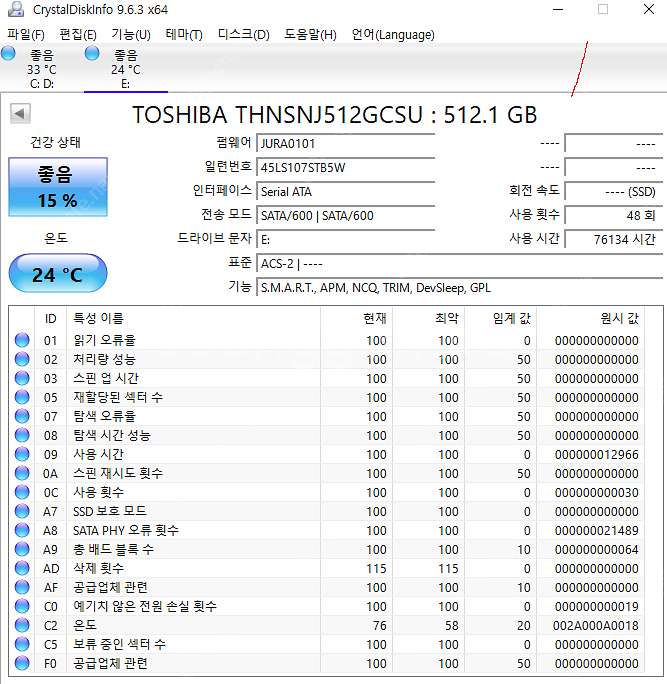Screen dimensions: 667x684
Task: Click the rotation rate value ---- (SSD)
Action: (614, 192)
